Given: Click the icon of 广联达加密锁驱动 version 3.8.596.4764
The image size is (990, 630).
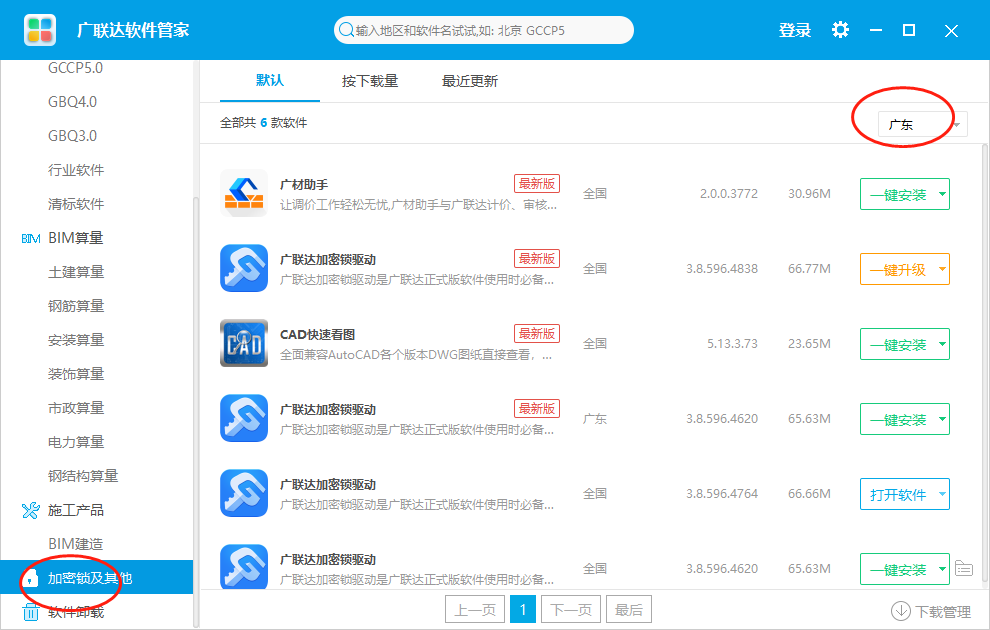Looking at the screenshot, I should [x=244, y=493].
